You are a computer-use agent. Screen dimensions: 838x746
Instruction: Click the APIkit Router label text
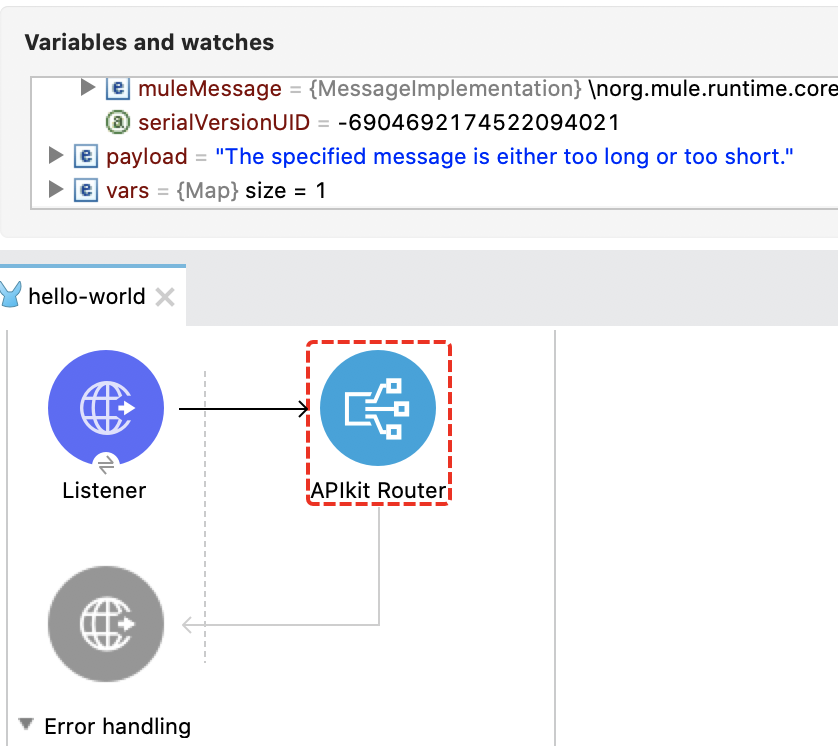click(378, 490)
